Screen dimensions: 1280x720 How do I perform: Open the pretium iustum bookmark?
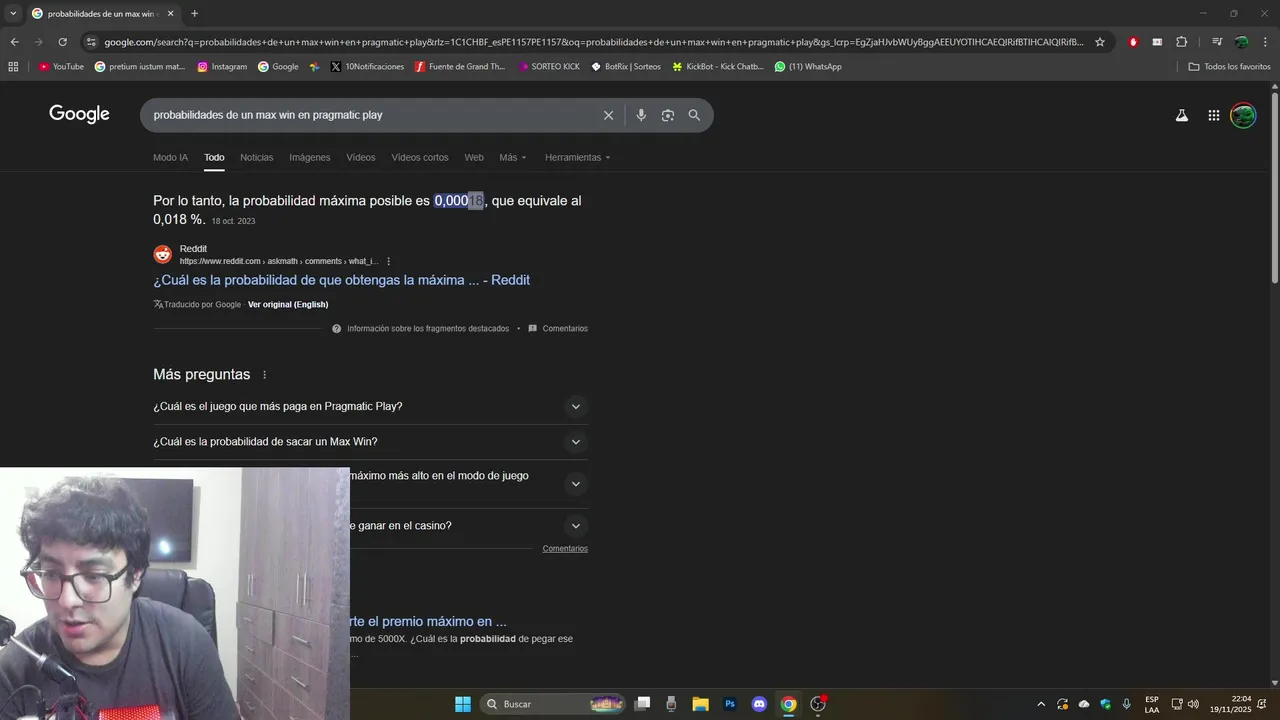pyautogui.click(x=140, y=67)
